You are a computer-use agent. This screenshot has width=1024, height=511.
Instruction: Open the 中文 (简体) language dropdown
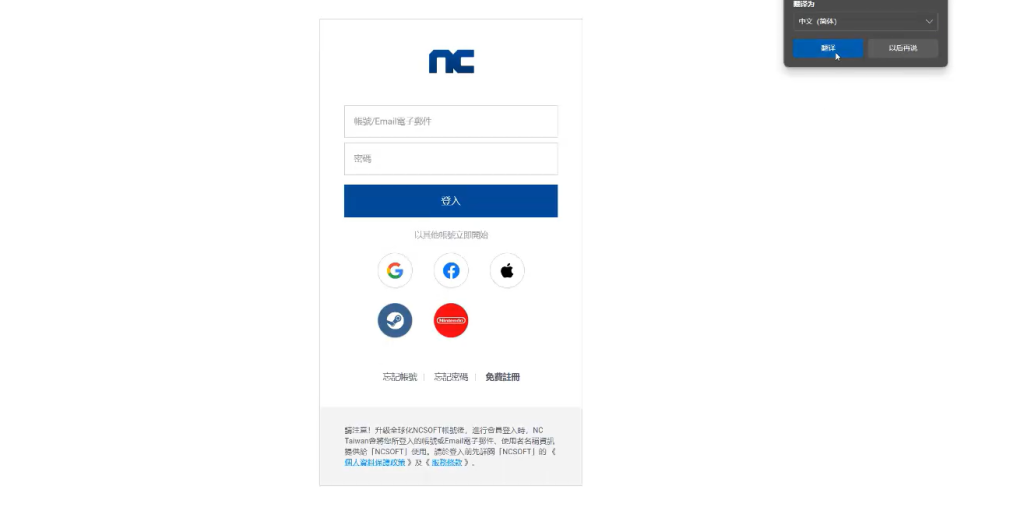(x=865, y=22)
